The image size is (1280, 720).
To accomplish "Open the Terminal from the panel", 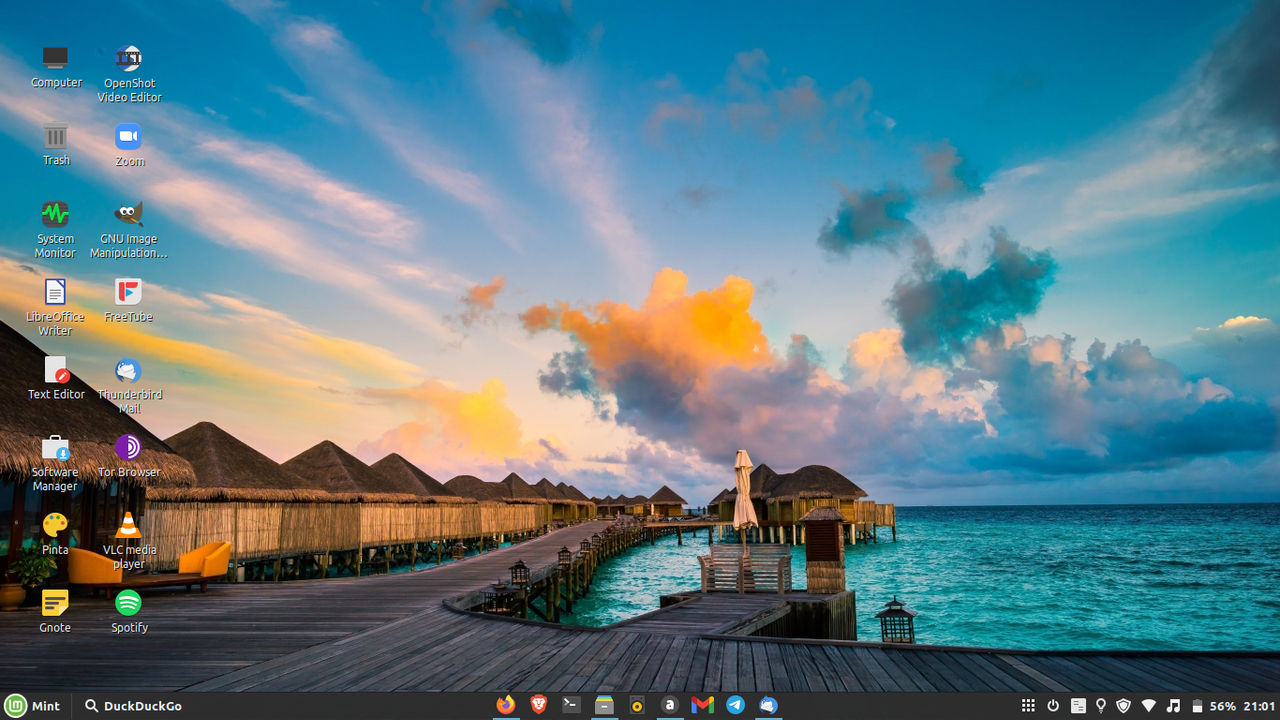I will point(571,705).
